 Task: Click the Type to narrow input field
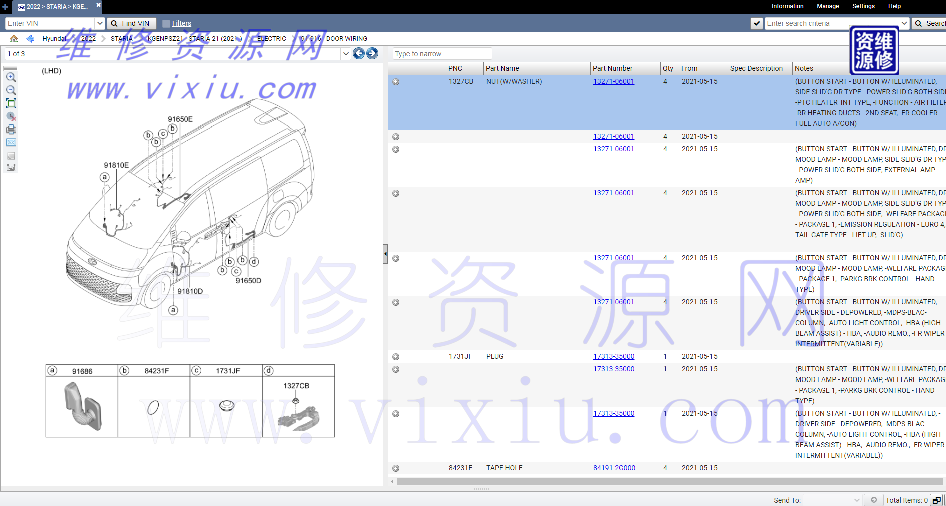tap(440, 53)
